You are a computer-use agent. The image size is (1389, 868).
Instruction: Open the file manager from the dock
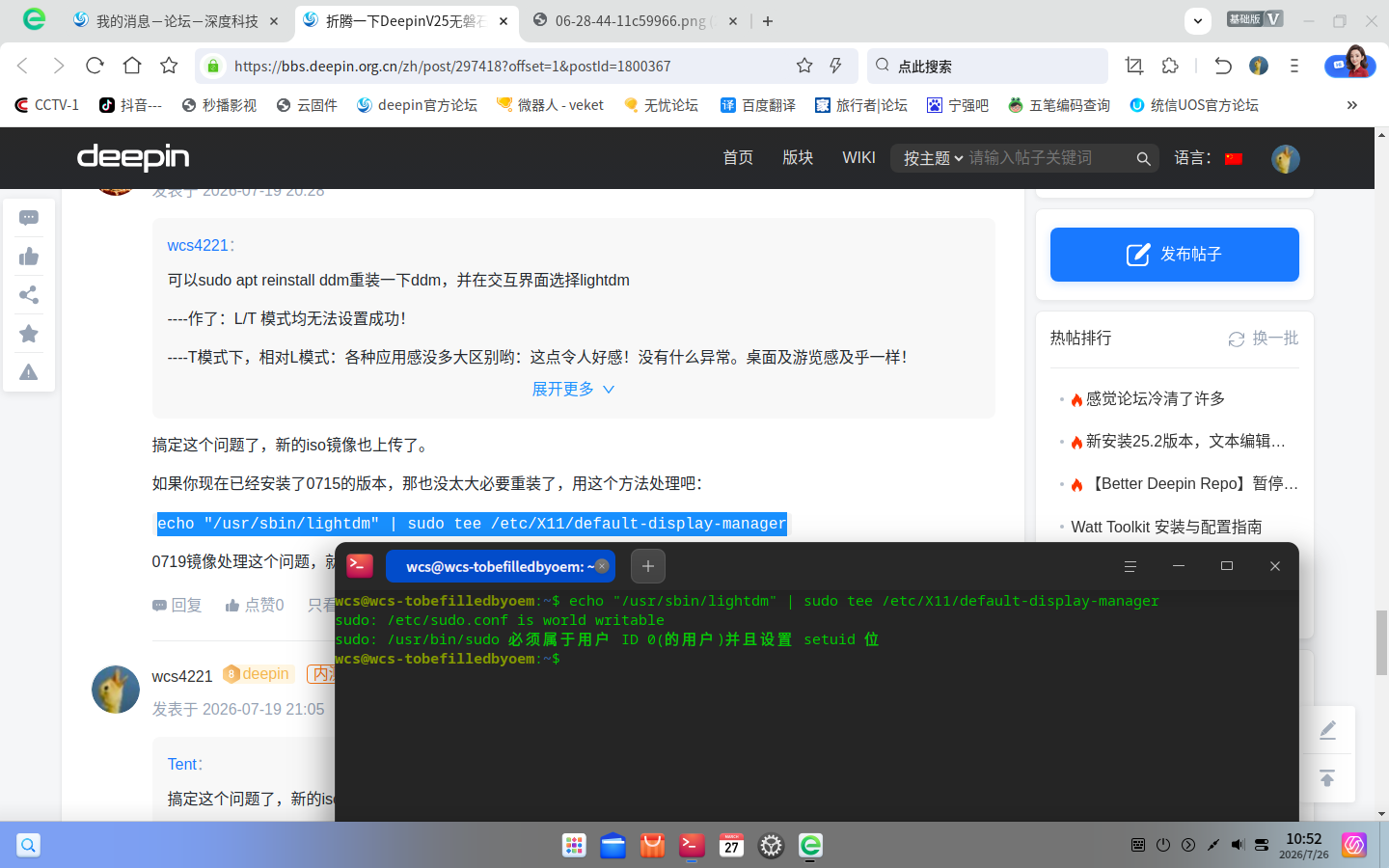pos(613,846)
